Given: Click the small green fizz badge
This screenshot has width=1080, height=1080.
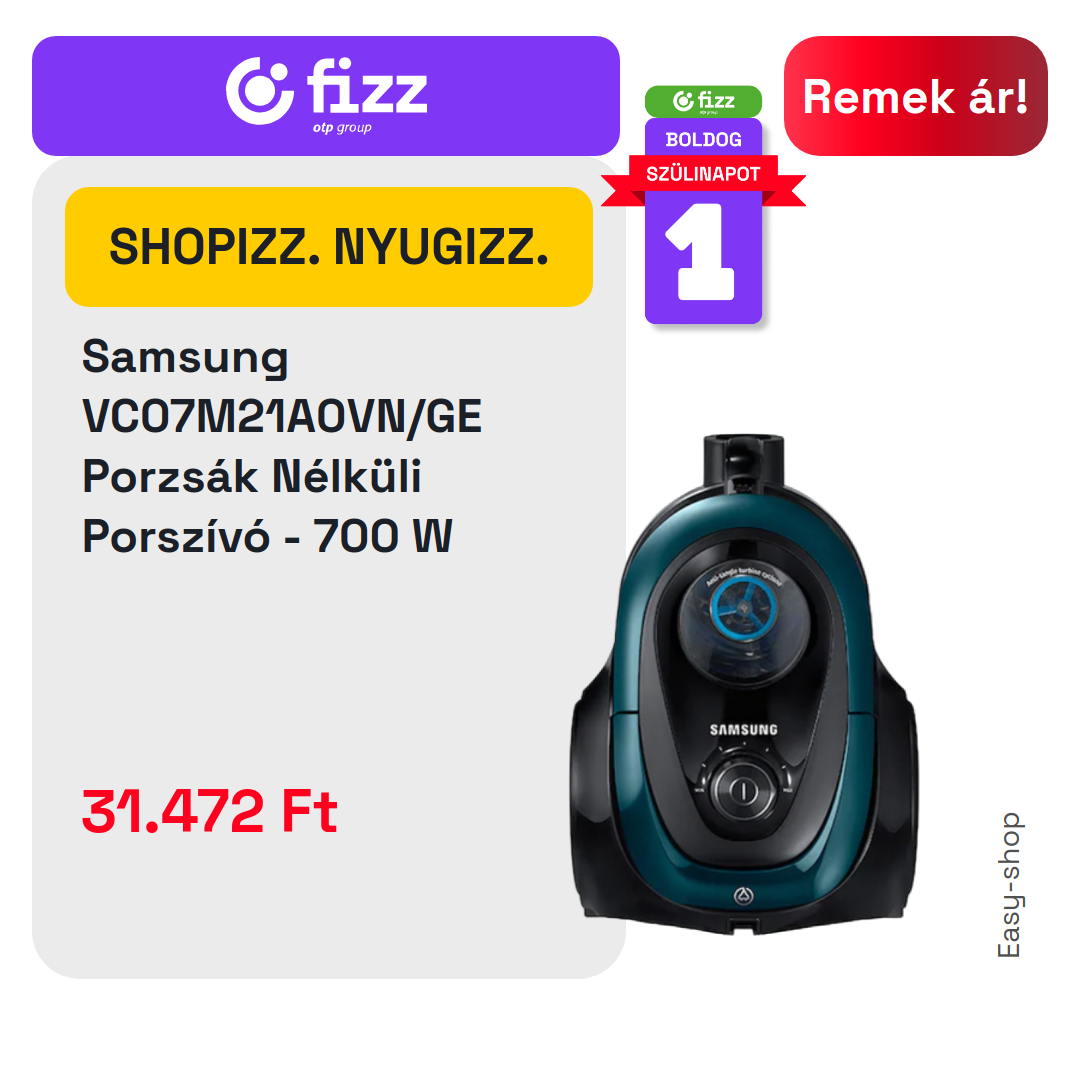Looking at the screenshot, I should [703, 101].
